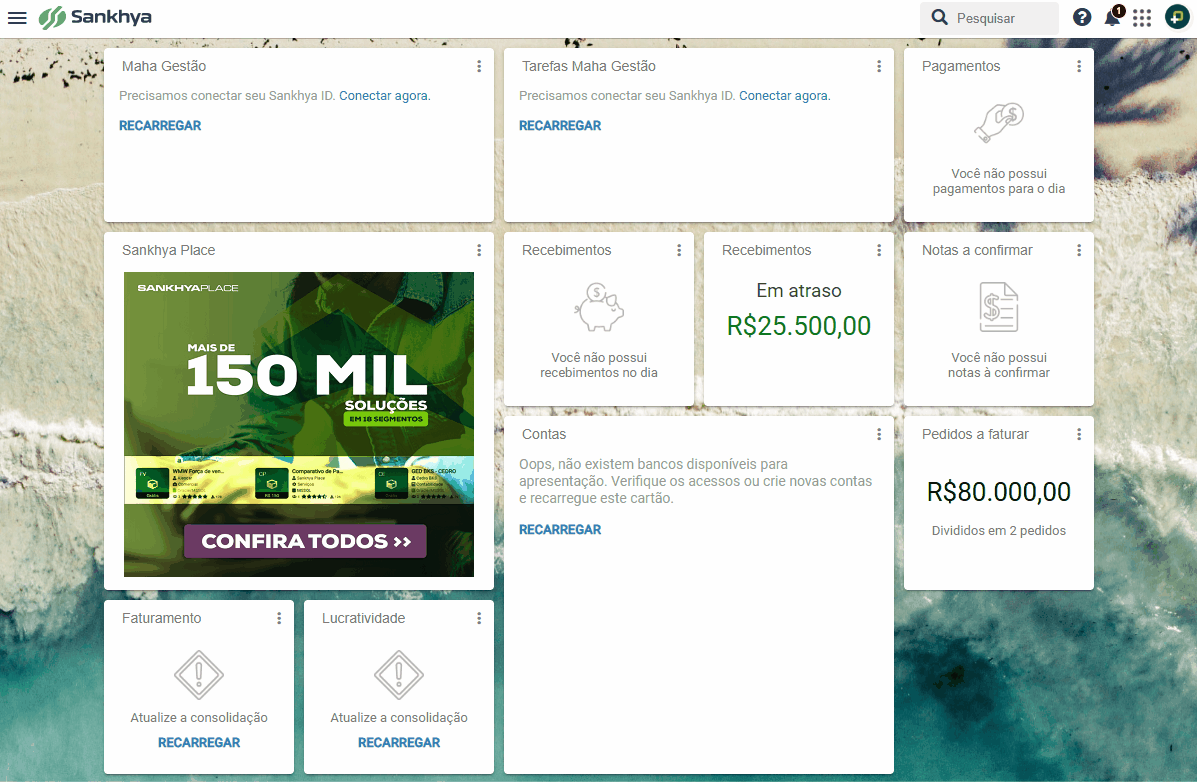Open the user profile avatar
Screen dimensions: 1197x782
(x=1177, y=17)
